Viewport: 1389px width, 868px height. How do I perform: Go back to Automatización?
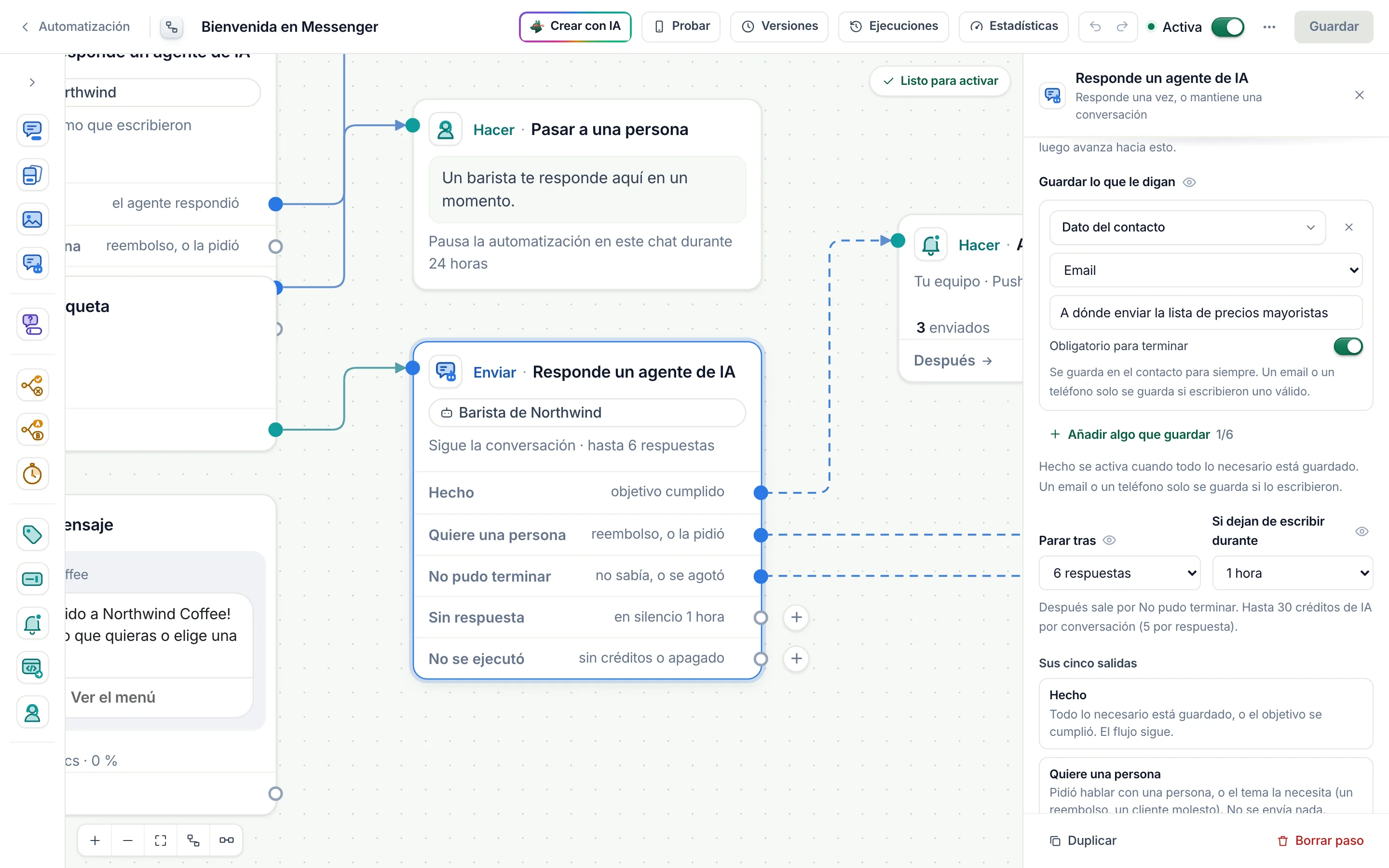[76, 27]
